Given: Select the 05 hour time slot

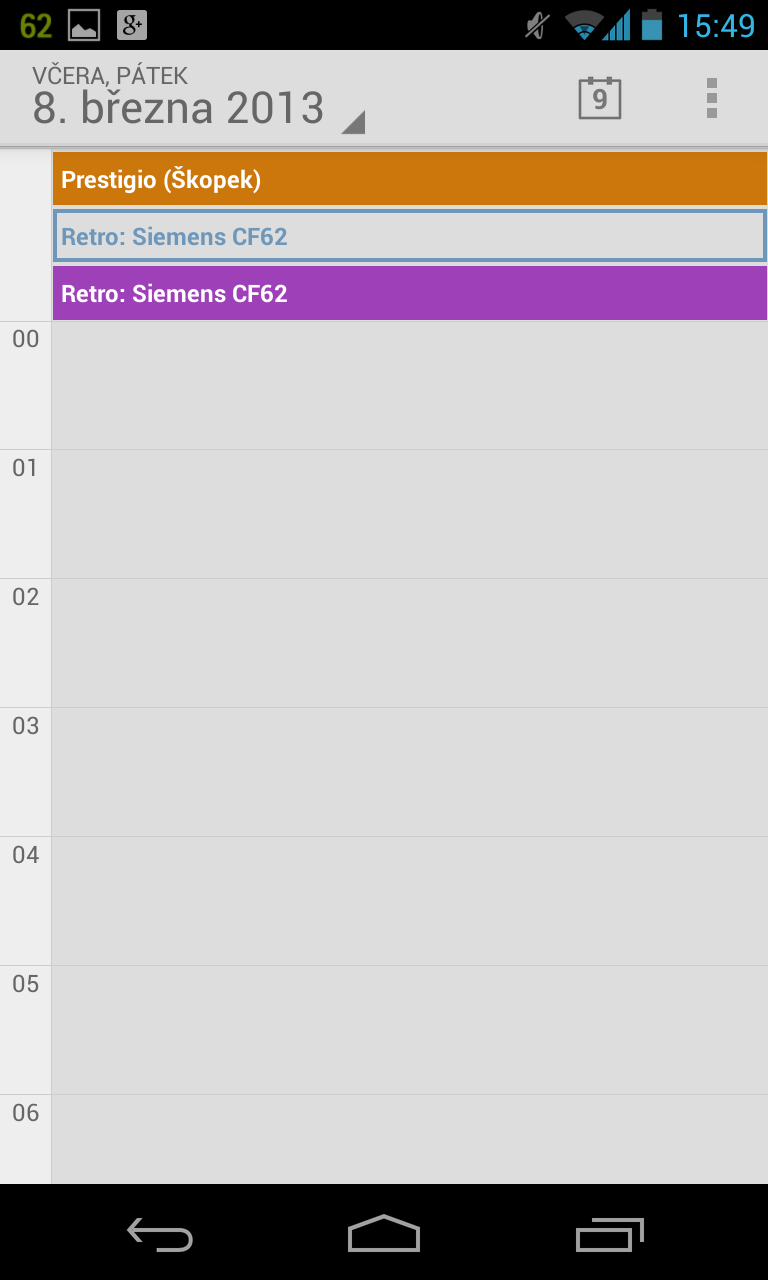Looking at the screenshot, I should click(409, 1030).
